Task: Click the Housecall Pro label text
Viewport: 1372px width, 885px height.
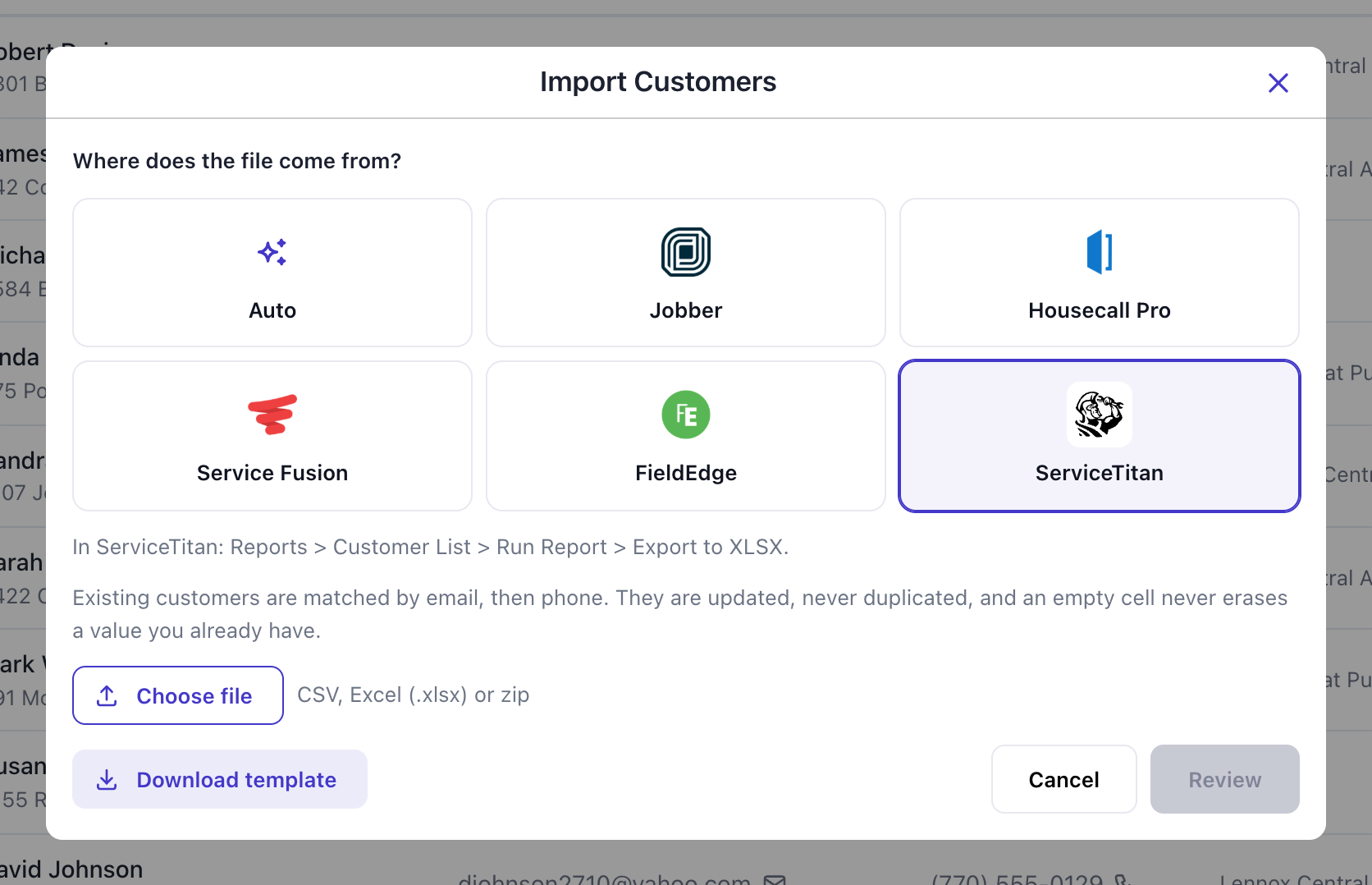Action: 1100,310
